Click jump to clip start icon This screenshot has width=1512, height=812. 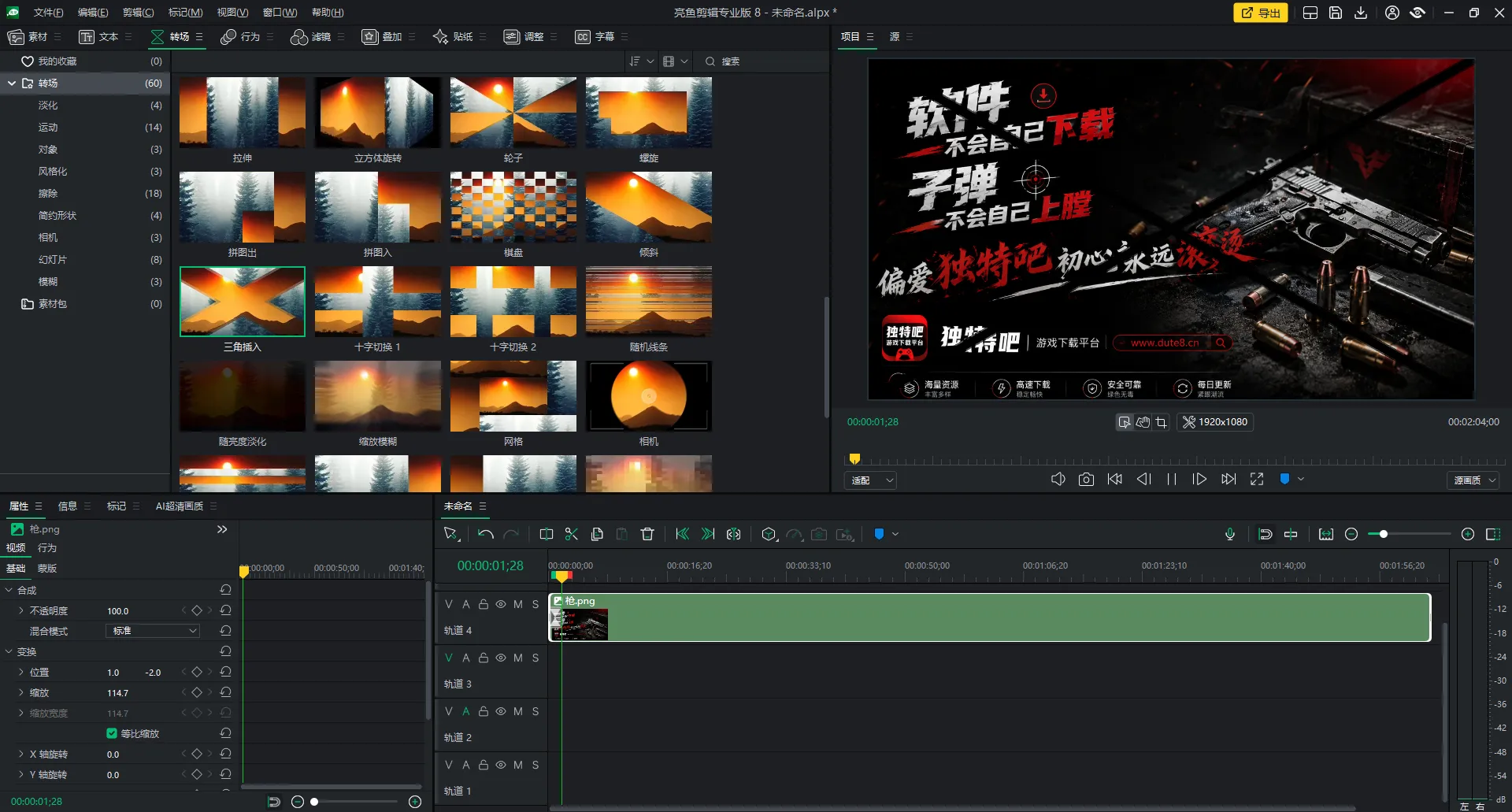pyautogui.click(x=683, y=534)
